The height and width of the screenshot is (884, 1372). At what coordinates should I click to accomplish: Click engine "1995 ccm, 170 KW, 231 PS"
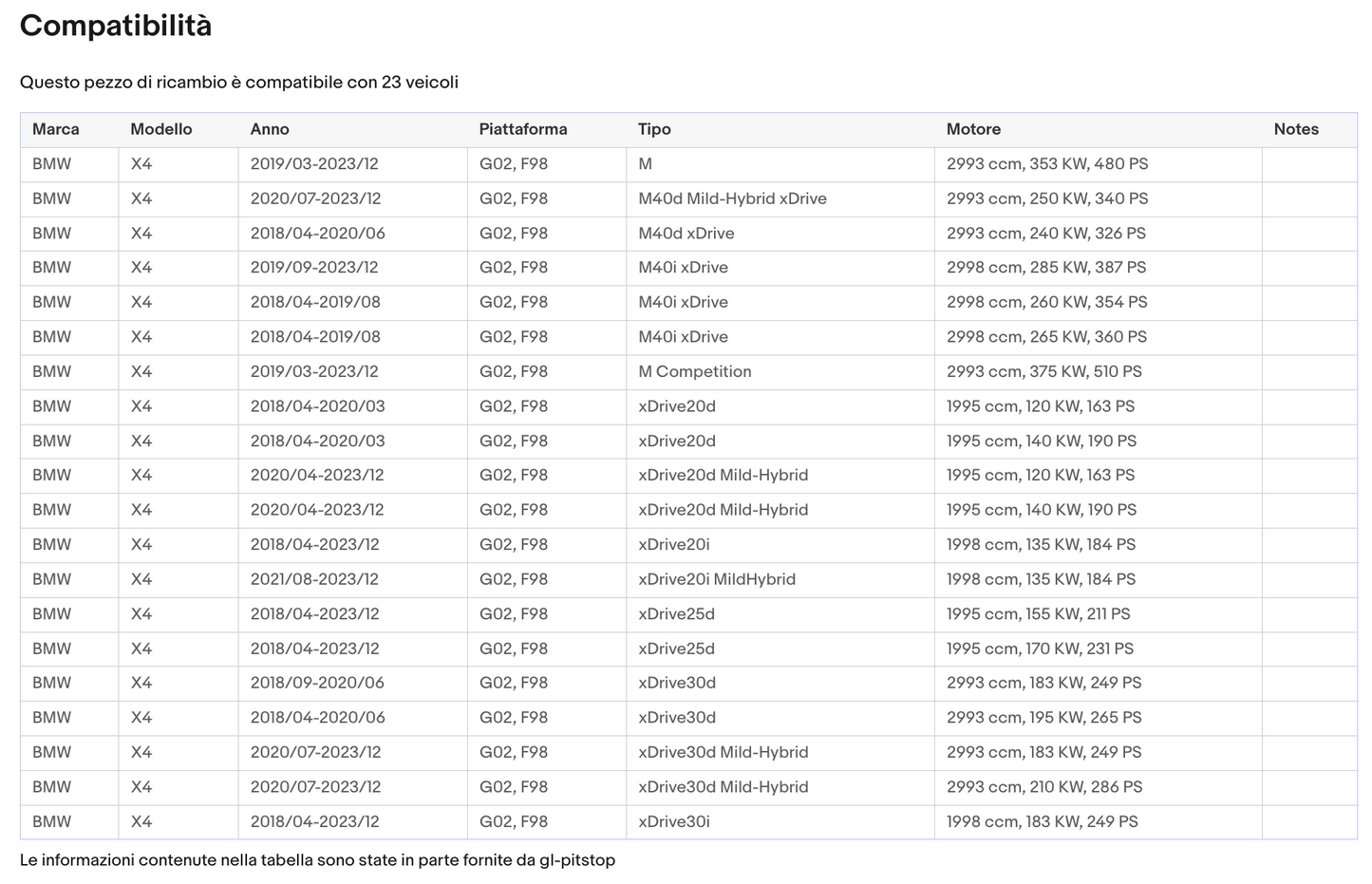pos(1040,649)
